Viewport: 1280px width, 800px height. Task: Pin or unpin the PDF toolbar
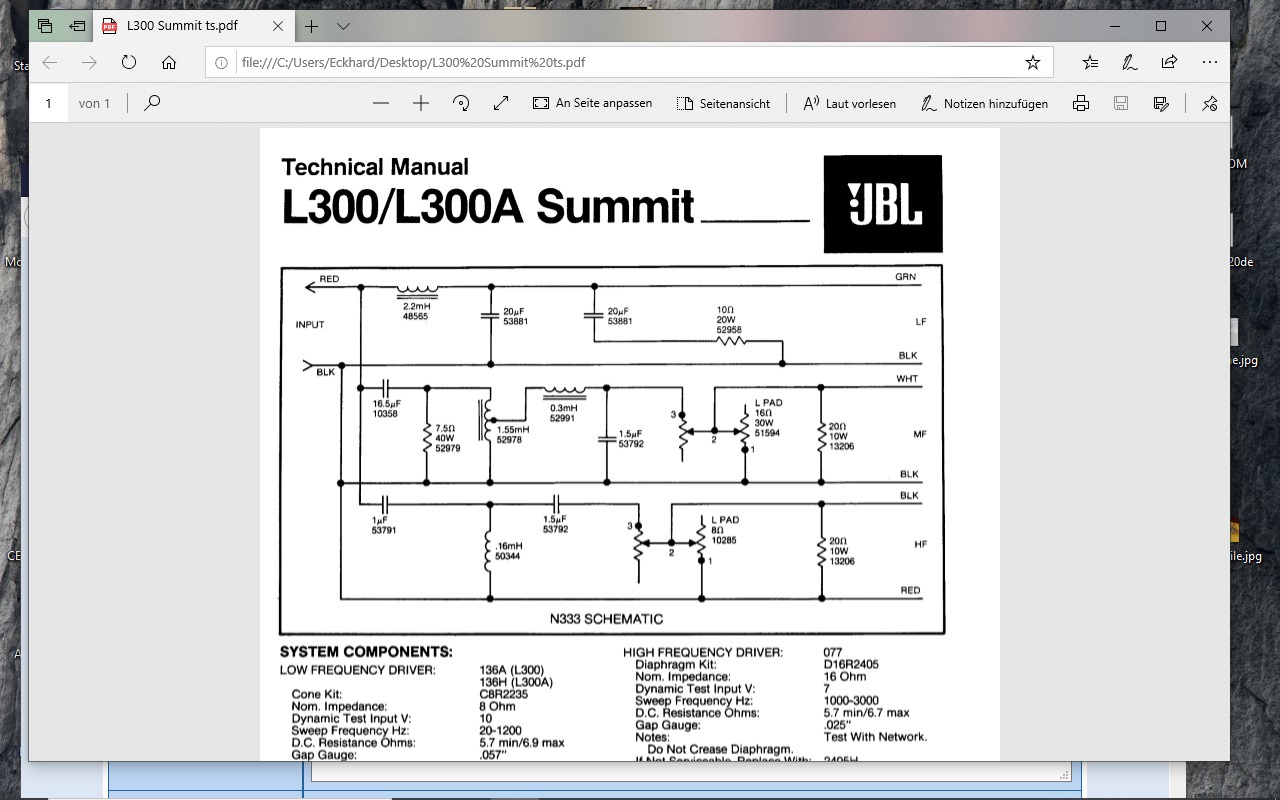click(1209, 103)
